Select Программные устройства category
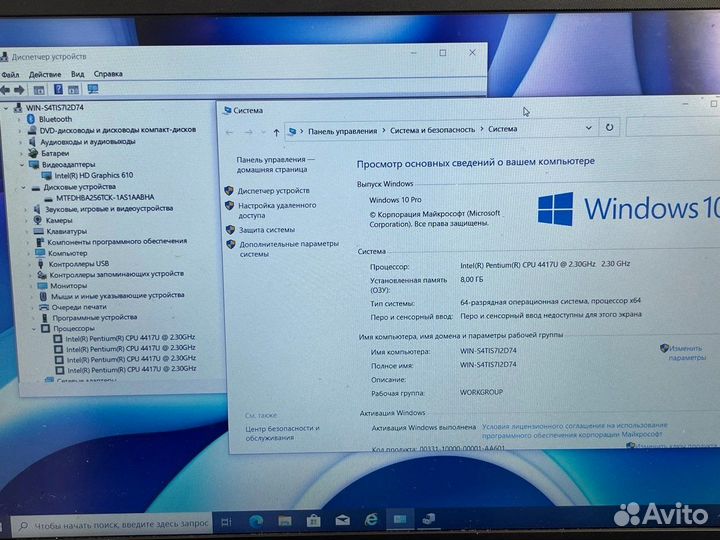 coord(95,317)
